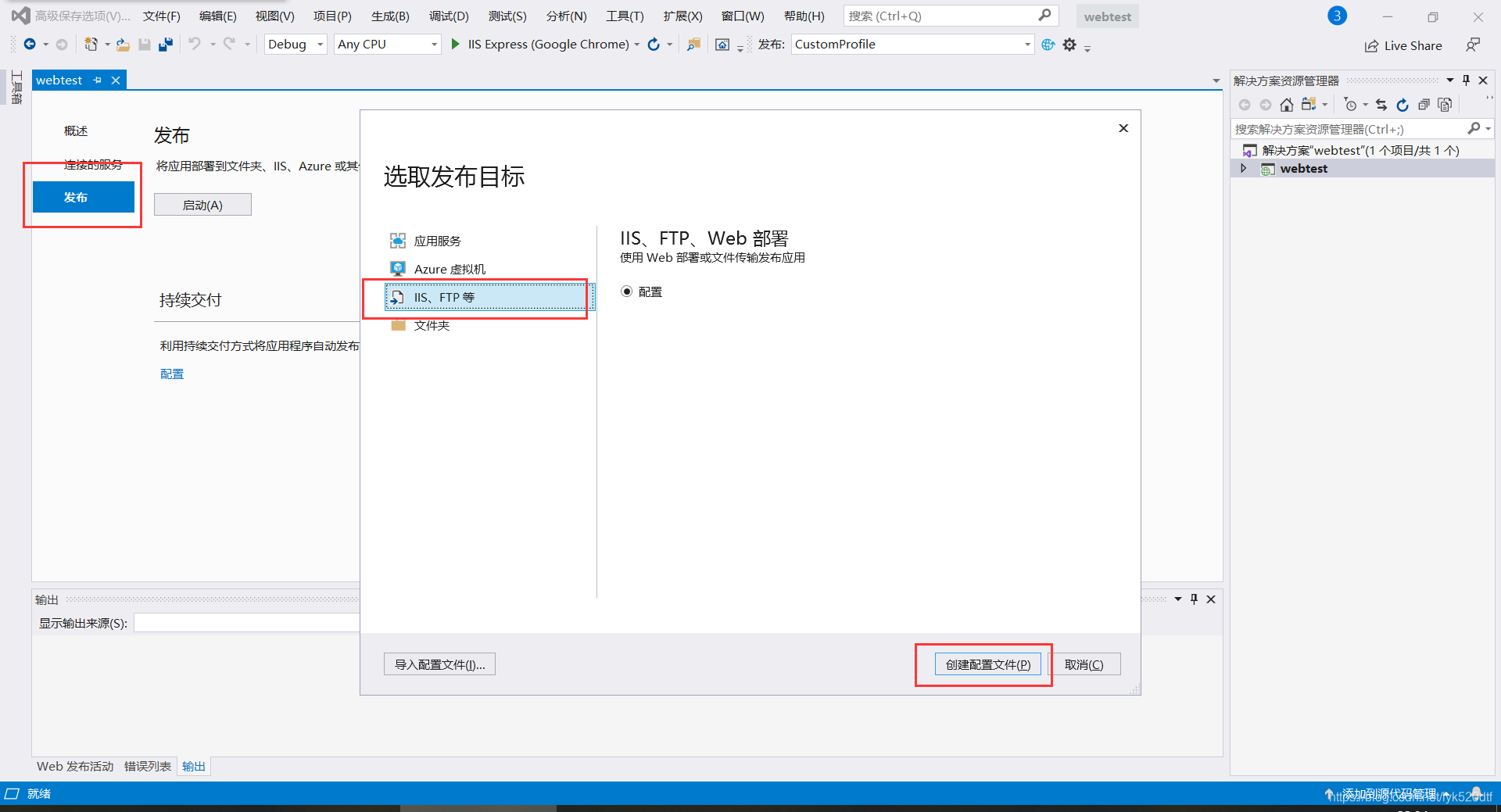1501x812 pixels.
Task: Click the open file folder icon
Action: (124, 45)
